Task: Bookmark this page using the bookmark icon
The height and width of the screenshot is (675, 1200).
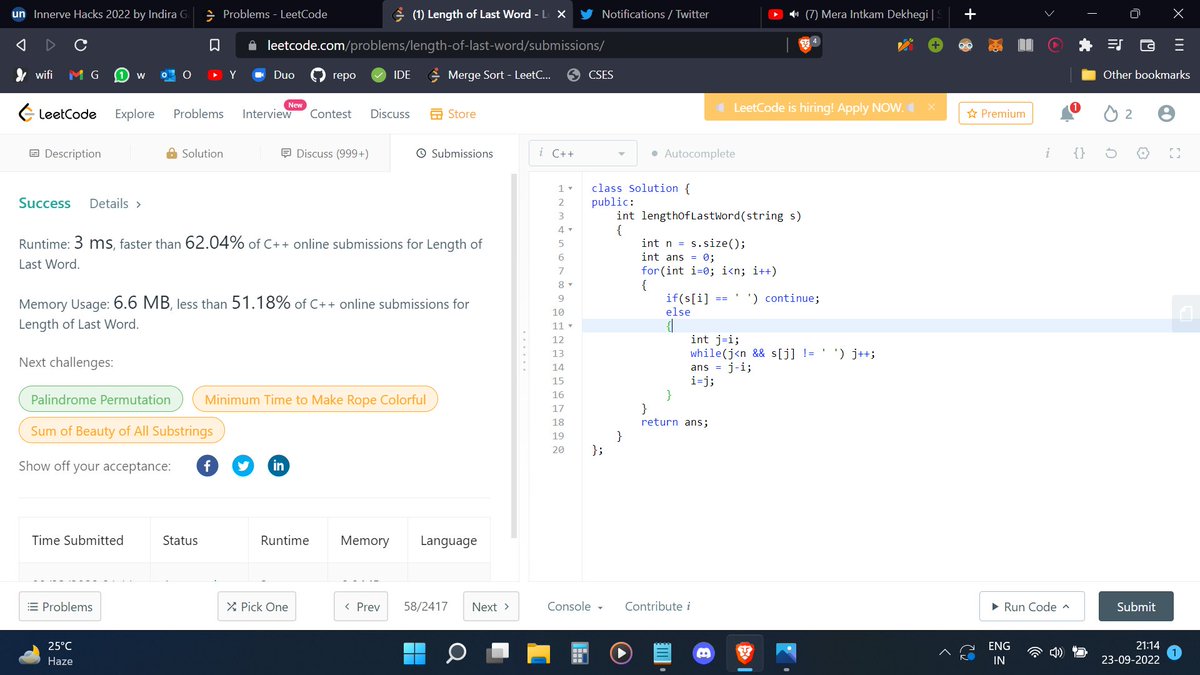Action: (214, 46)
